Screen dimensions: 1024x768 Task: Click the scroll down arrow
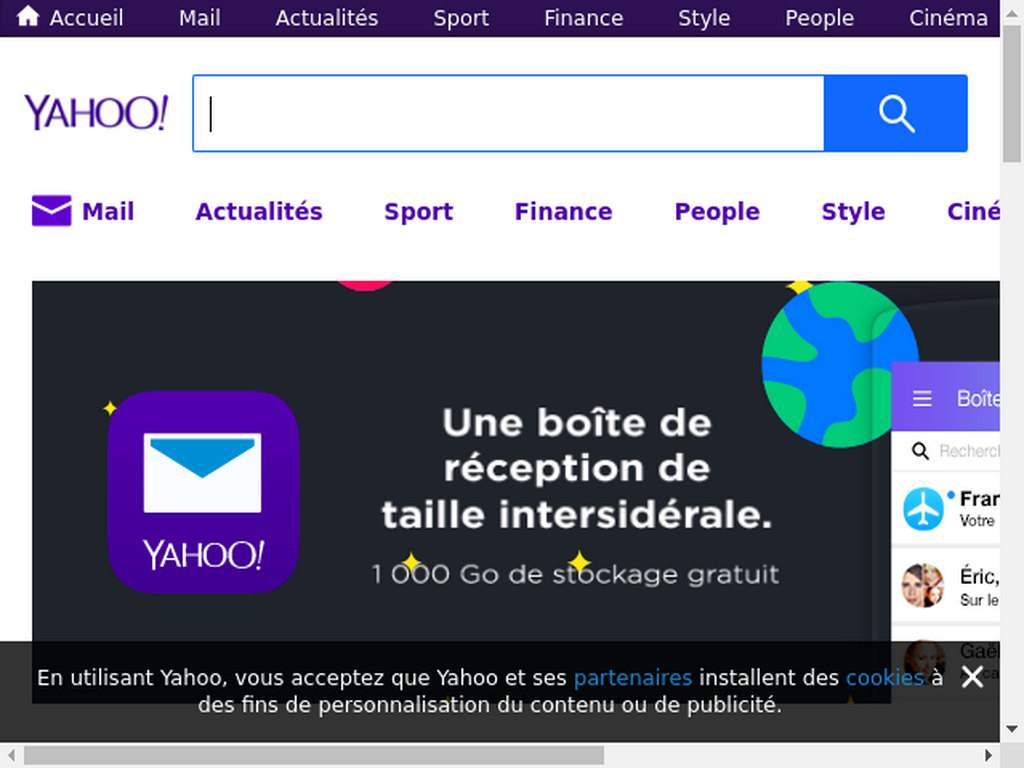pyautogui.click(x=1012, y=729)
